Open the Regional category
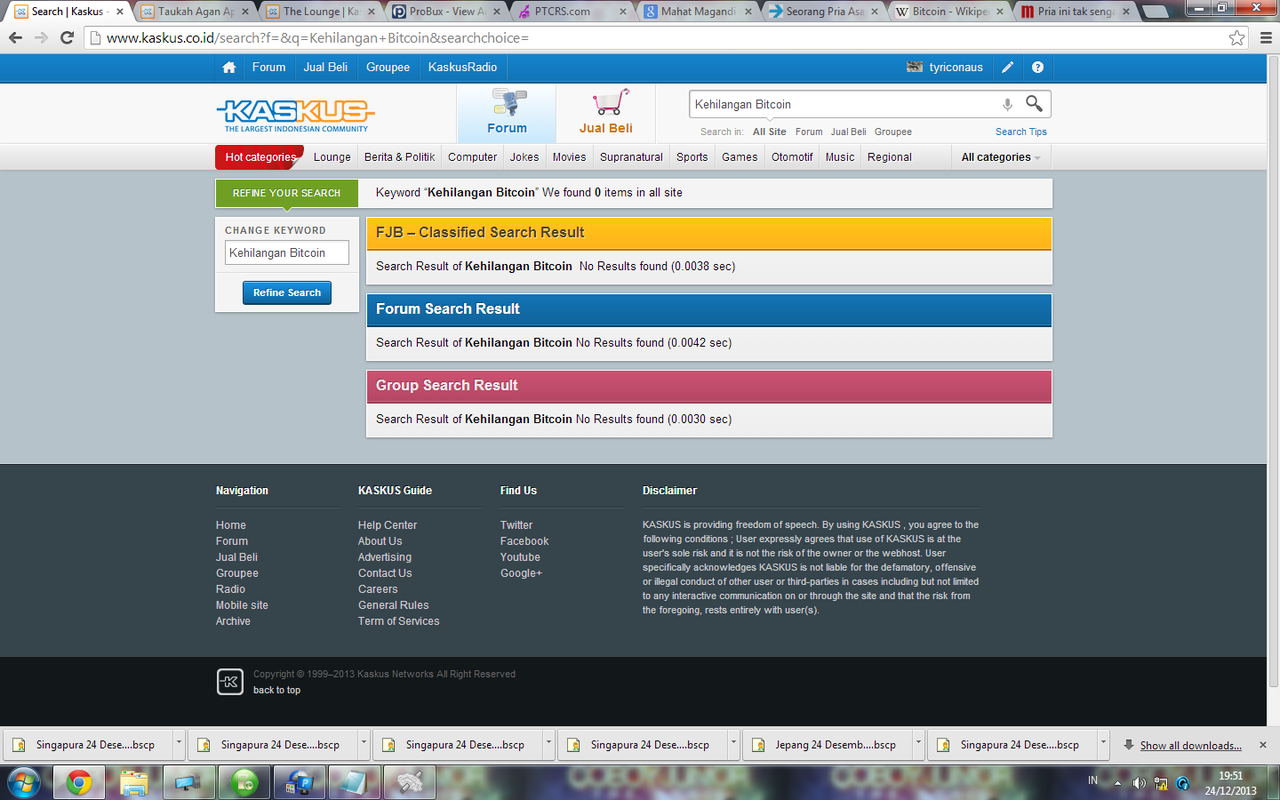The image size is (1280, 800). 889,157
